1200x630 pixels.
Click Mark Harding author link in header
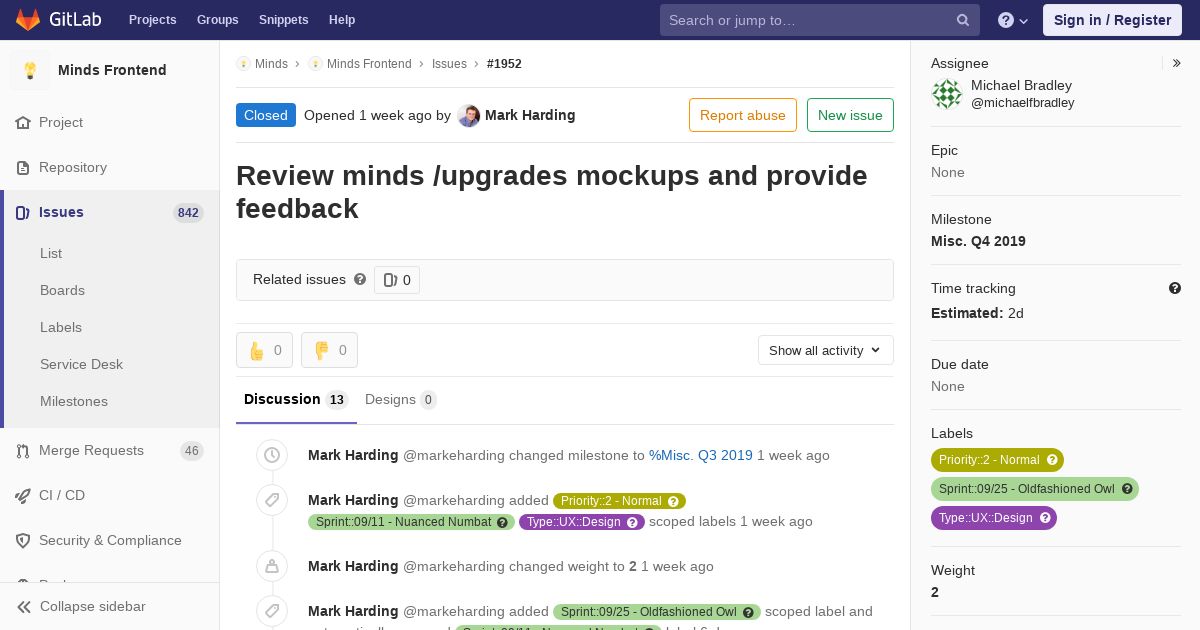(530, 115)
